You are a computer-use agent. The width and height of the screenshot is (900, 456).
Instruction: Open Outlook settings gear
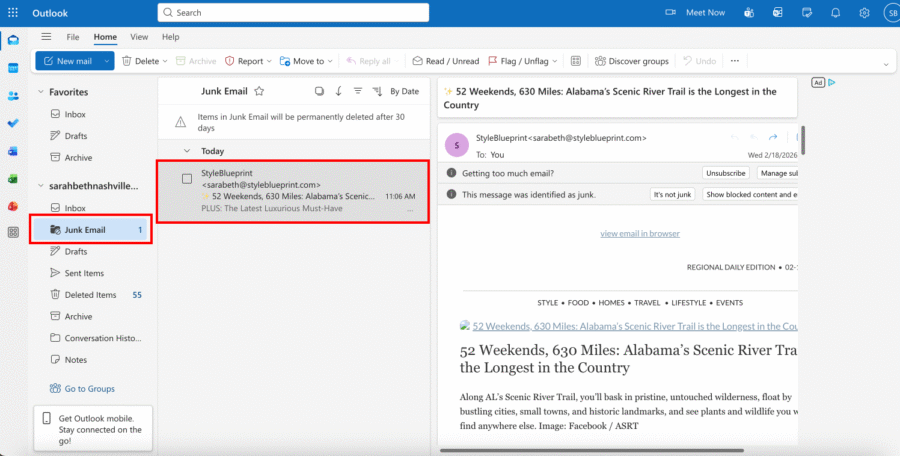(x=864, y=13)
